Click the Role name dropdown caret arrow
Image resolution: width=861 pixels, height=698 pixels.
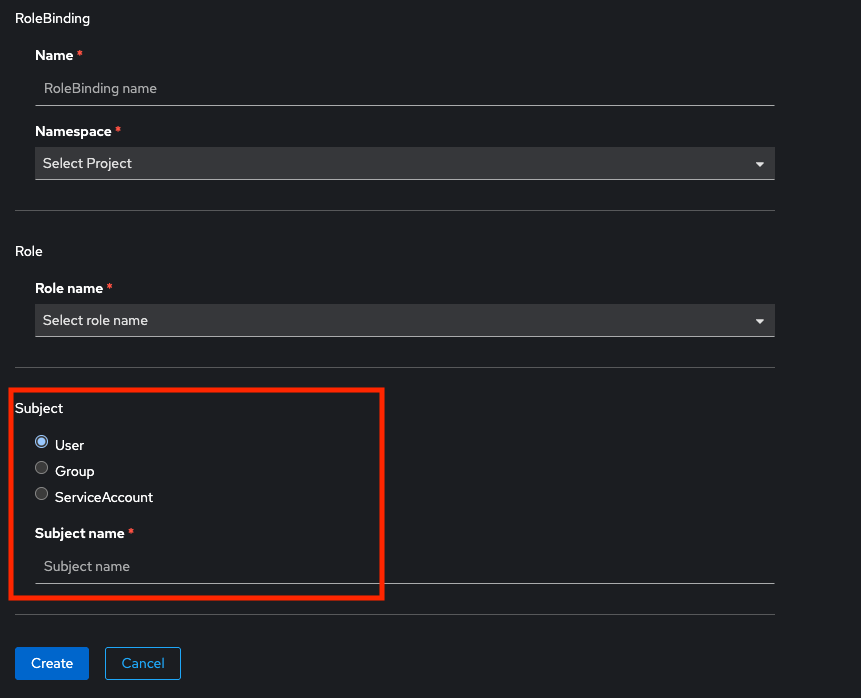pyautogui.click(x=759, y=321)
